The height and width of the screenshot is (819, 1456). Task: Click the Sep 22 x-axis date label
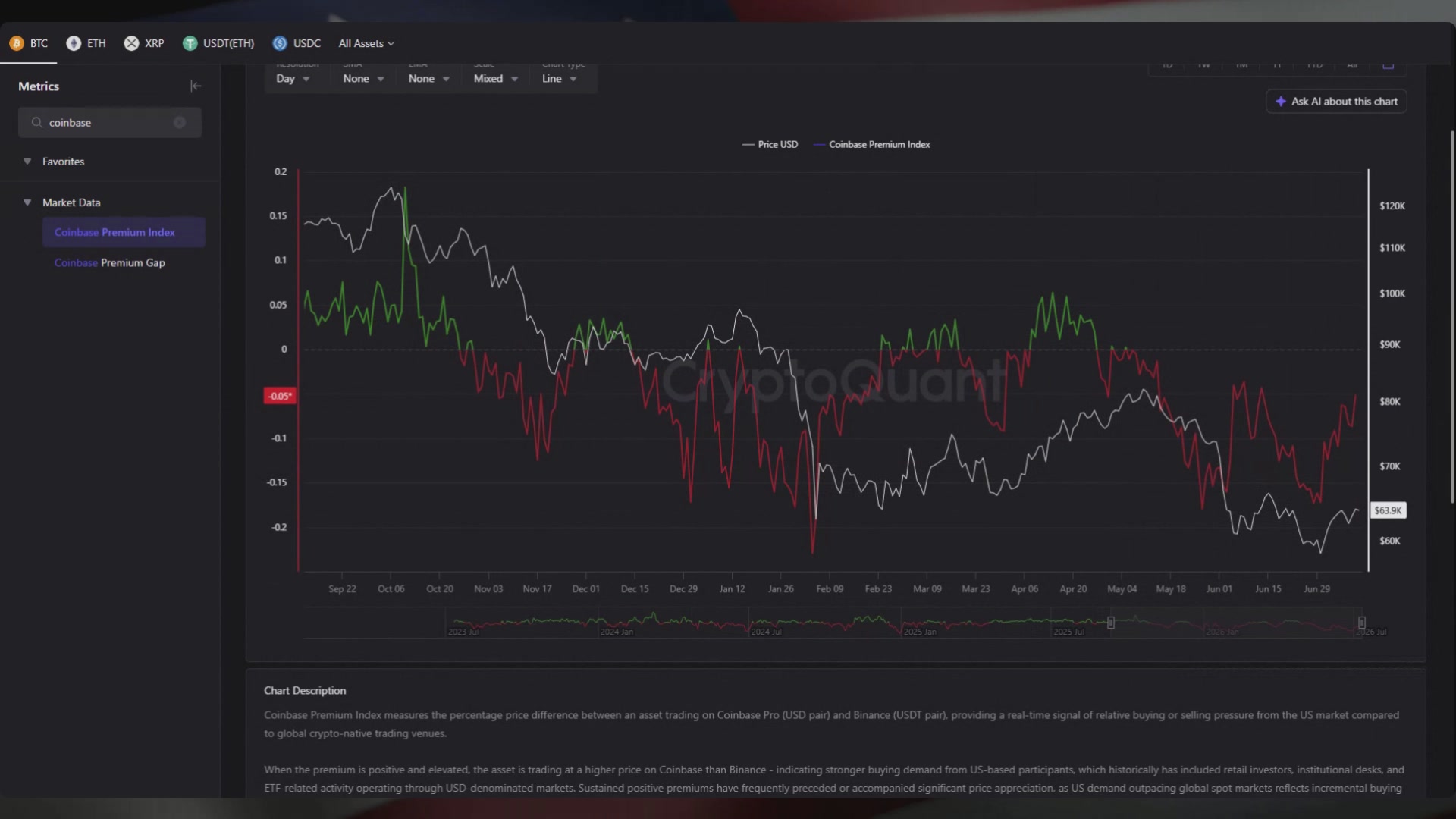[x=342, y=588]
